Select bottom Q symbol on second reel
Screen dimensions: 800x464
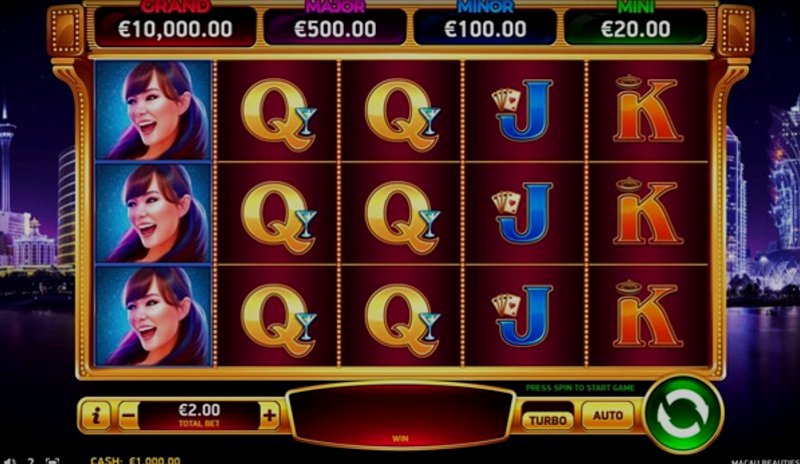pyautogui.click(x=278, y=316)
